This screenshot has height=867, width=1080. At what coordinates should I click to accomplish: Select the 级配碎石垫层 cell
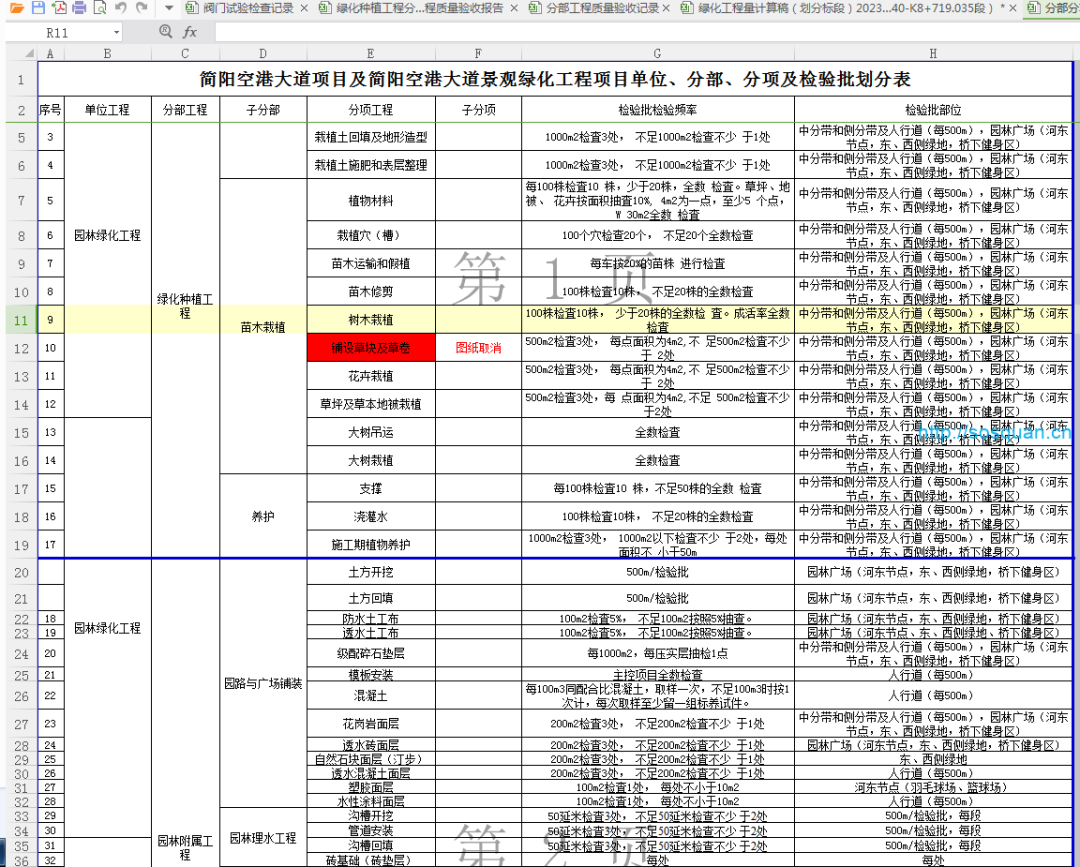pyautogui.click(x=371, y=654)
